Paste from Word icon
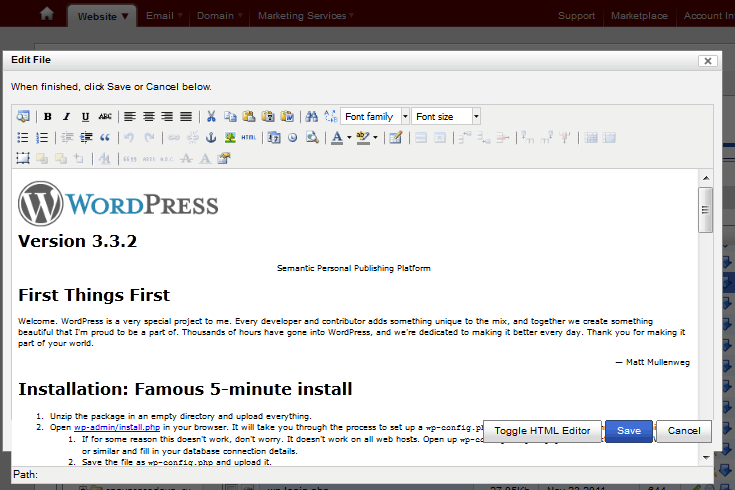 pos(287,116)
